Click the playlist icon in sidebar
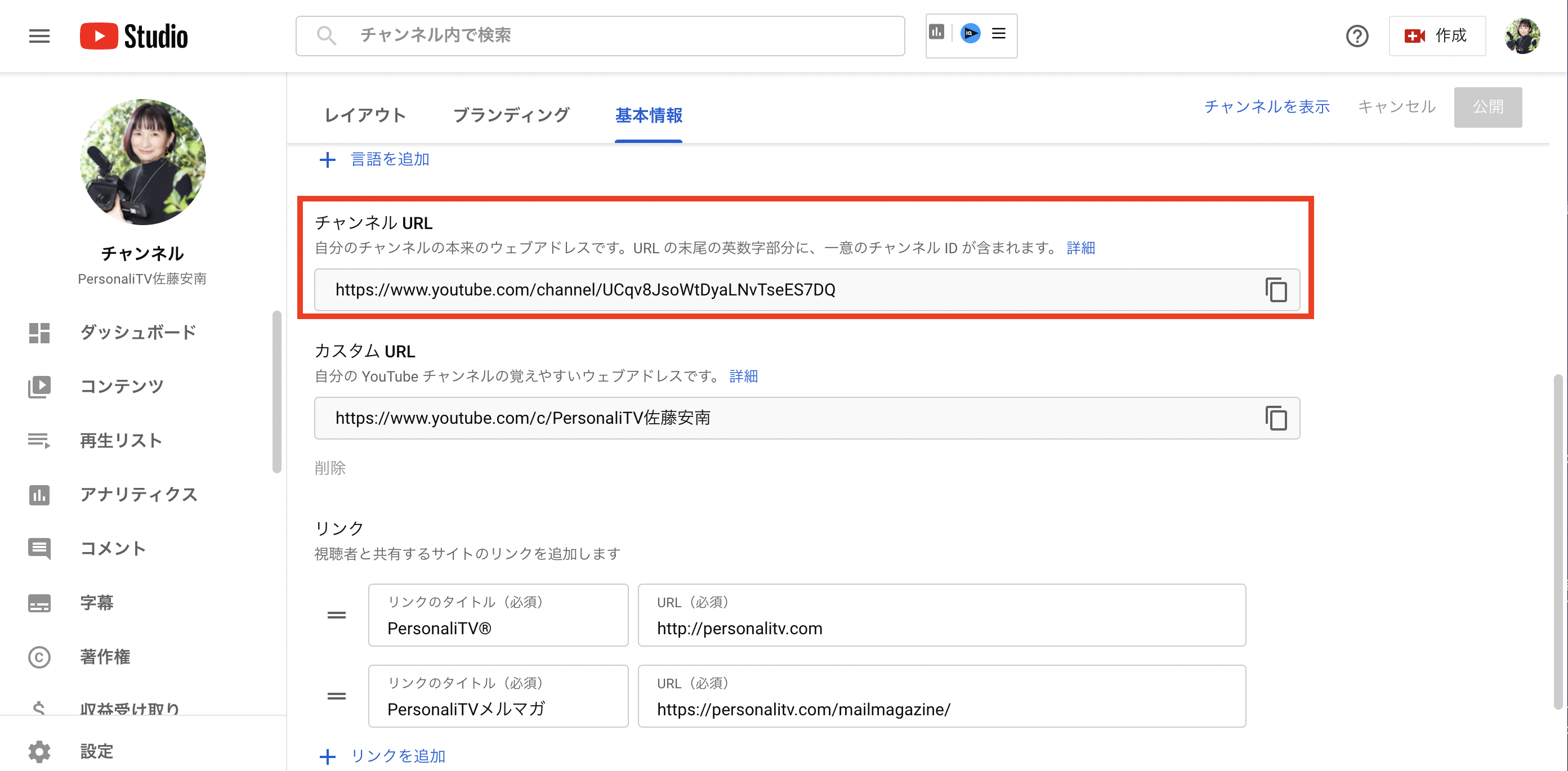1568x771 pixels. tap(39, 440)
